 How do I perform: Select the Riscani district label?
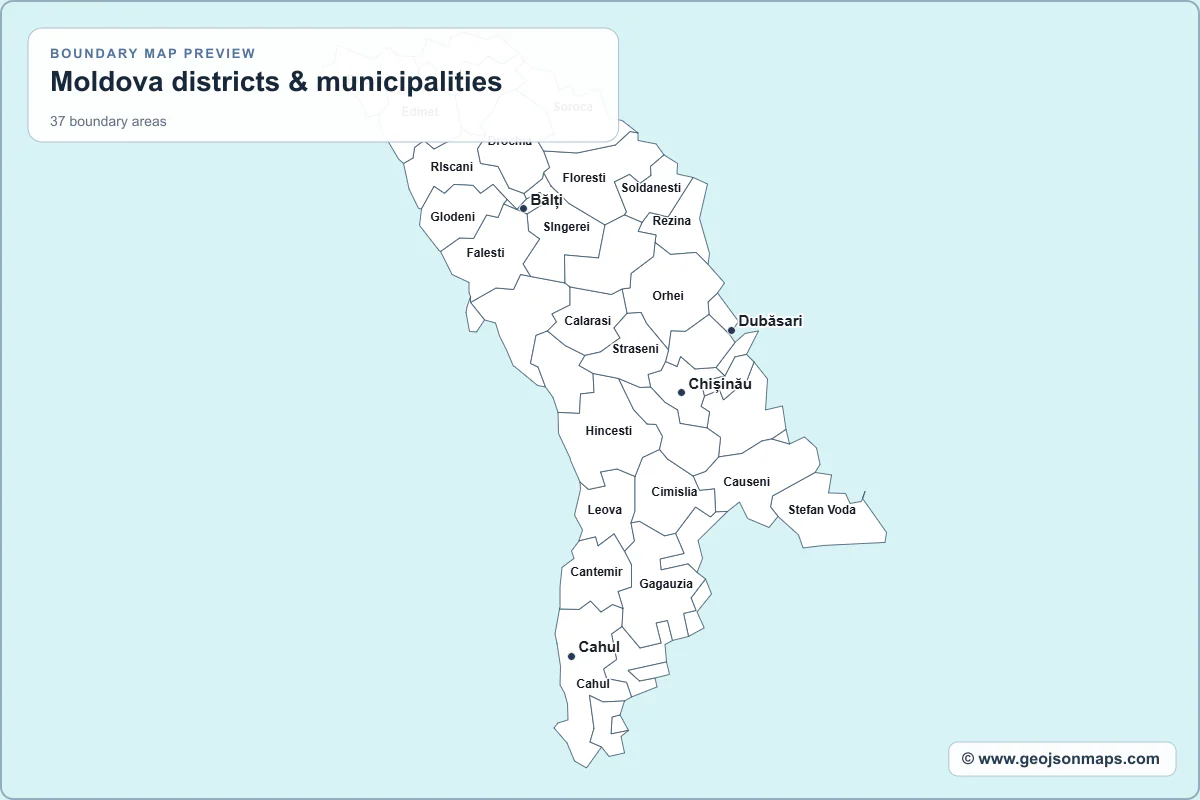[452, 167]
